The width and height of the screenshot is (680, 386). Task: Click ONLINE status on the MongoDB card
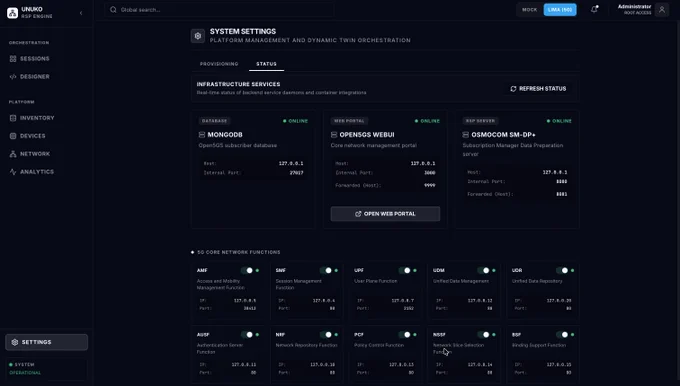point(295,121)
